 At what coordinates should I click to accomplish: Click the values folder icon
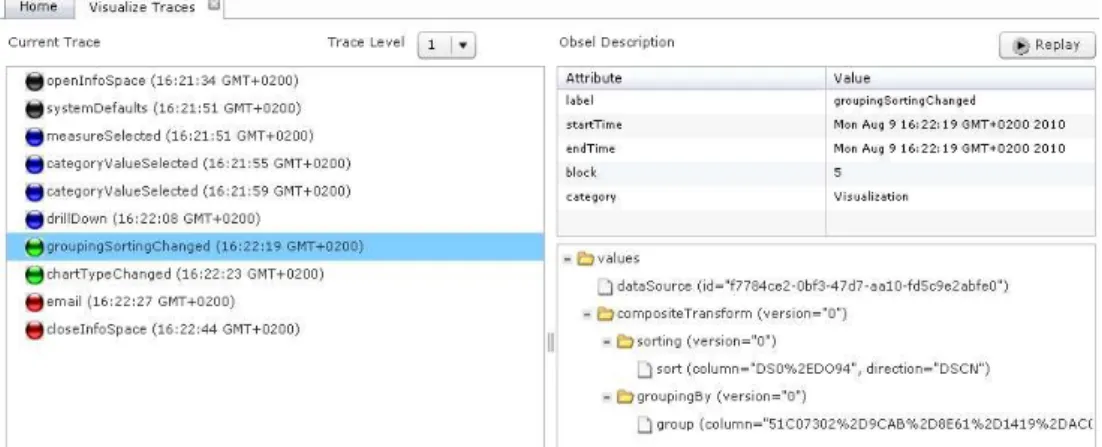point(585,259)
